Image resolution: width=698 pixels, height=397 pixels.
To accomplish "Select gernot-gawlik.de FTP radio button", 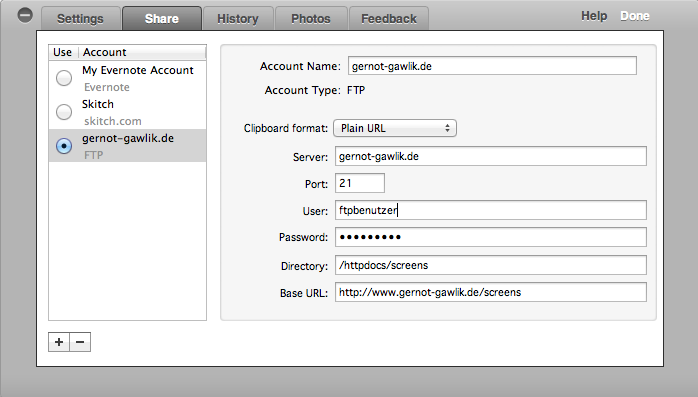I will 64,146.
